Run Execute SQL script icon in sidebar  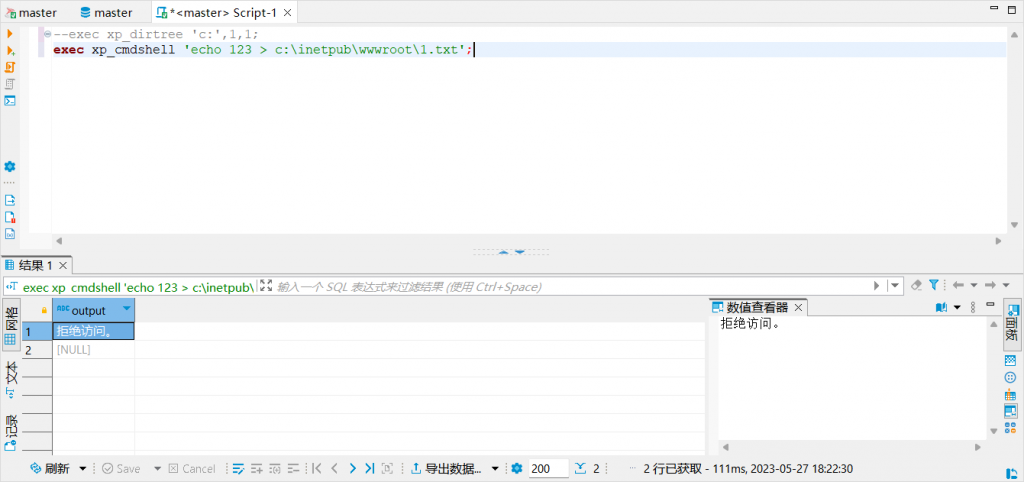(x=11, y=50)
